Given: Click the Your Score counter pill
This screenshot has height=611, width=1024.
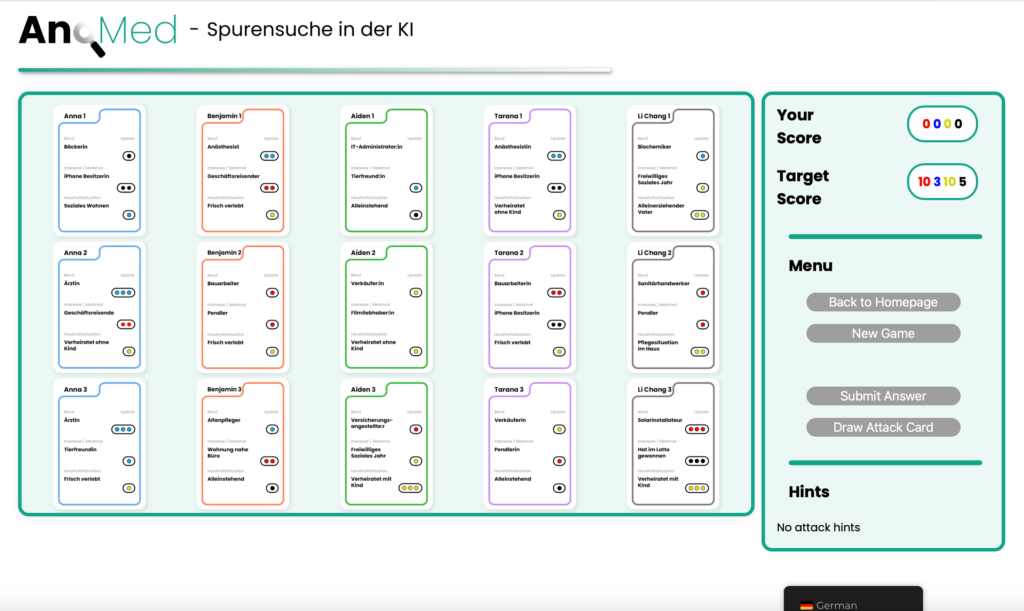Looking at the screenshot, I should tap(941, 124).
